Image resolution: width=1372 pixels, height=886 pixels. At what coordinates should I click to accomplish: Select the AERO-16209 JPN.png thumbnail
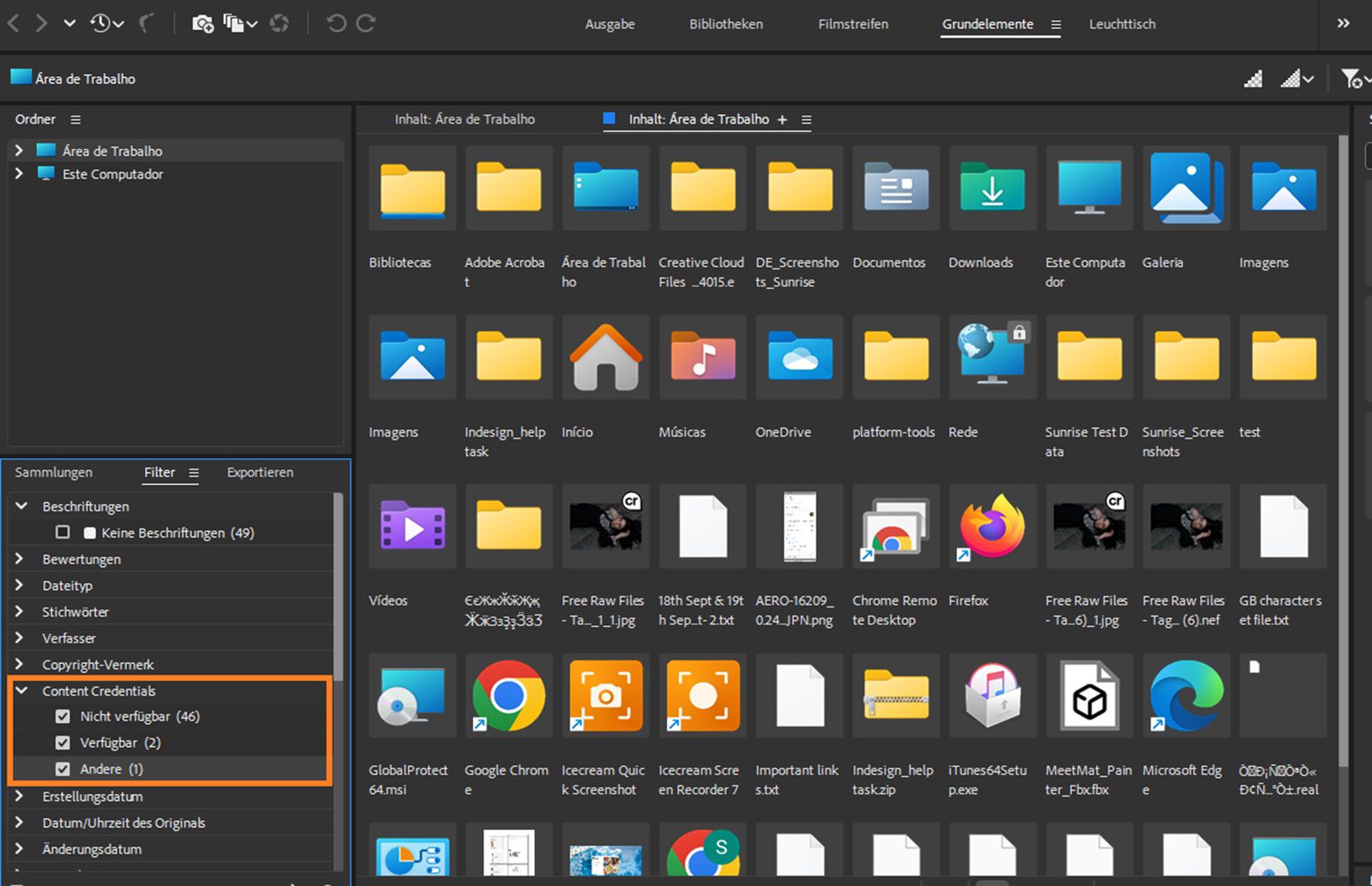(799, 527)
